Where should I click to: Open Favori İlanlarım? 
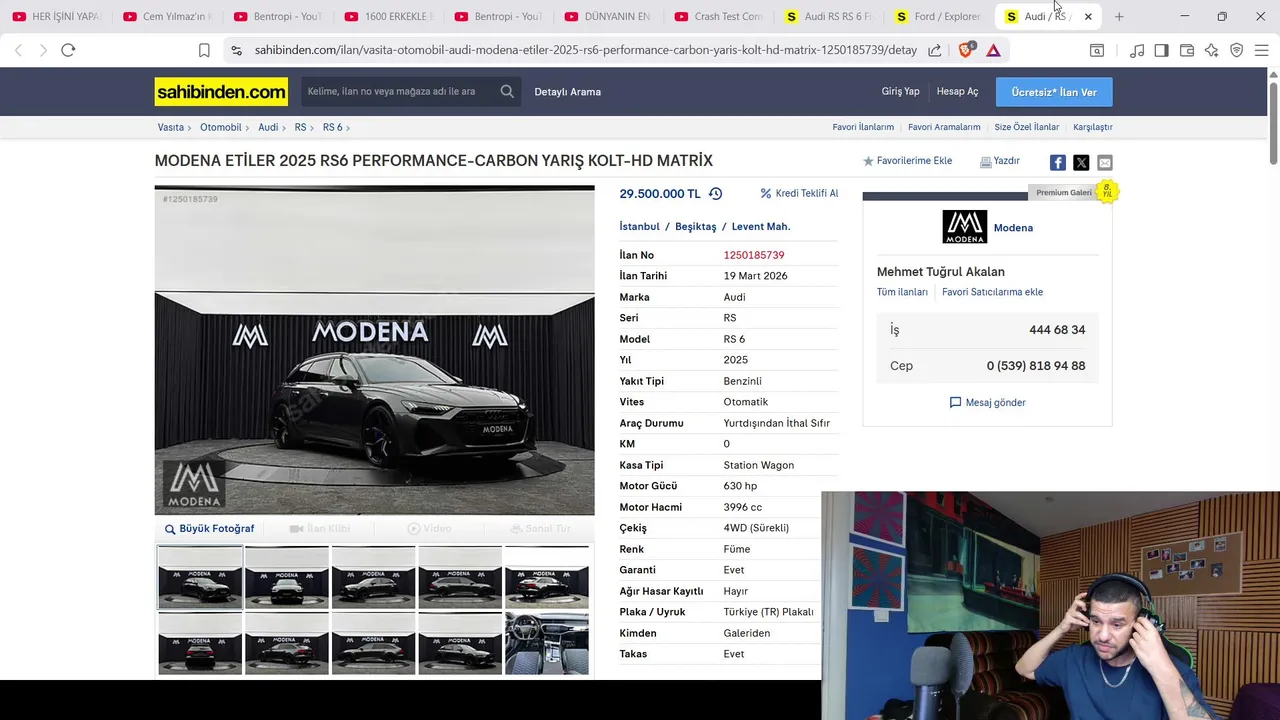pos(863,127)
